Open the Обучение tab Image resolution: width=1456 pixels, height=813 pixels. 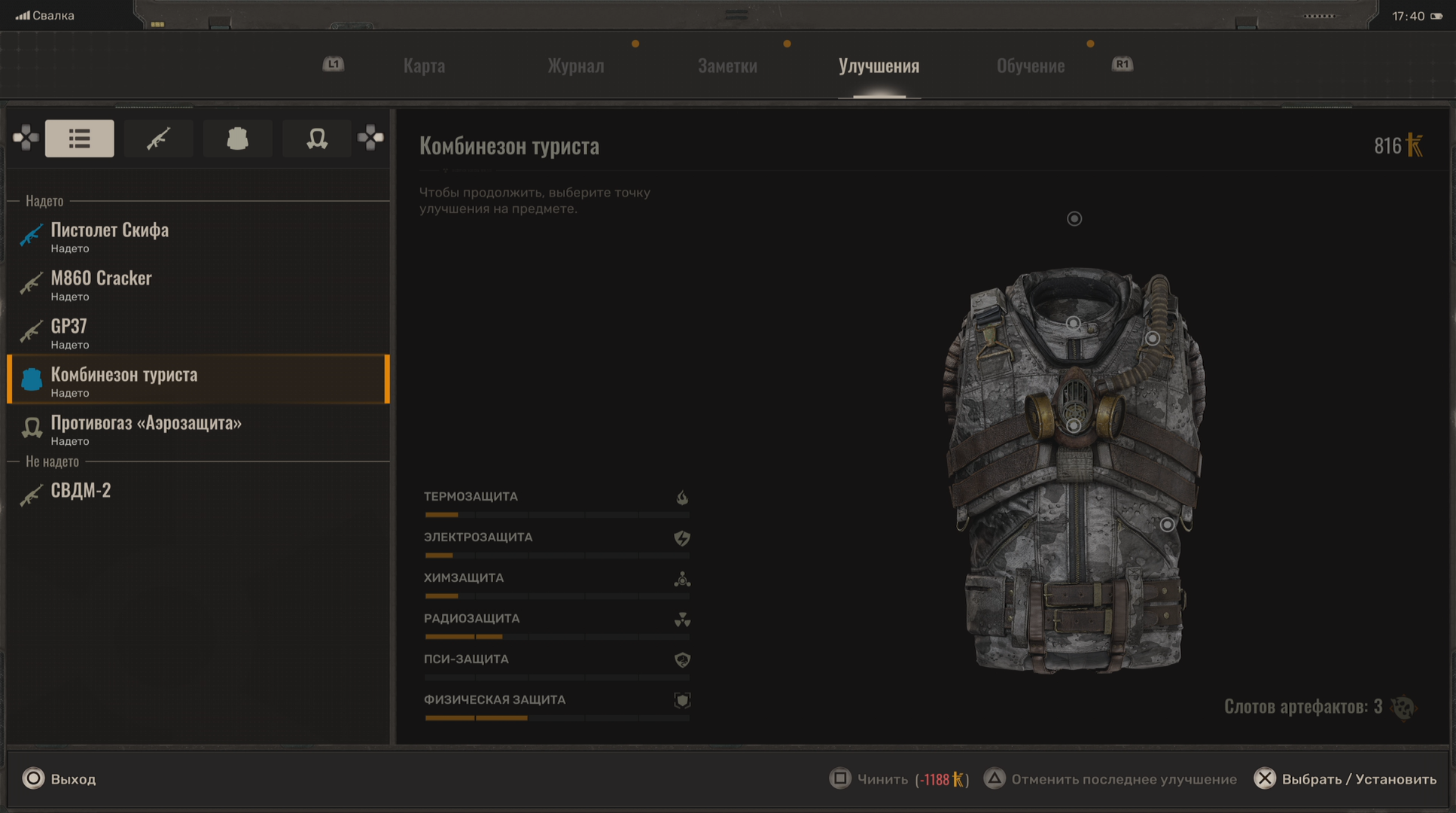1030,66
